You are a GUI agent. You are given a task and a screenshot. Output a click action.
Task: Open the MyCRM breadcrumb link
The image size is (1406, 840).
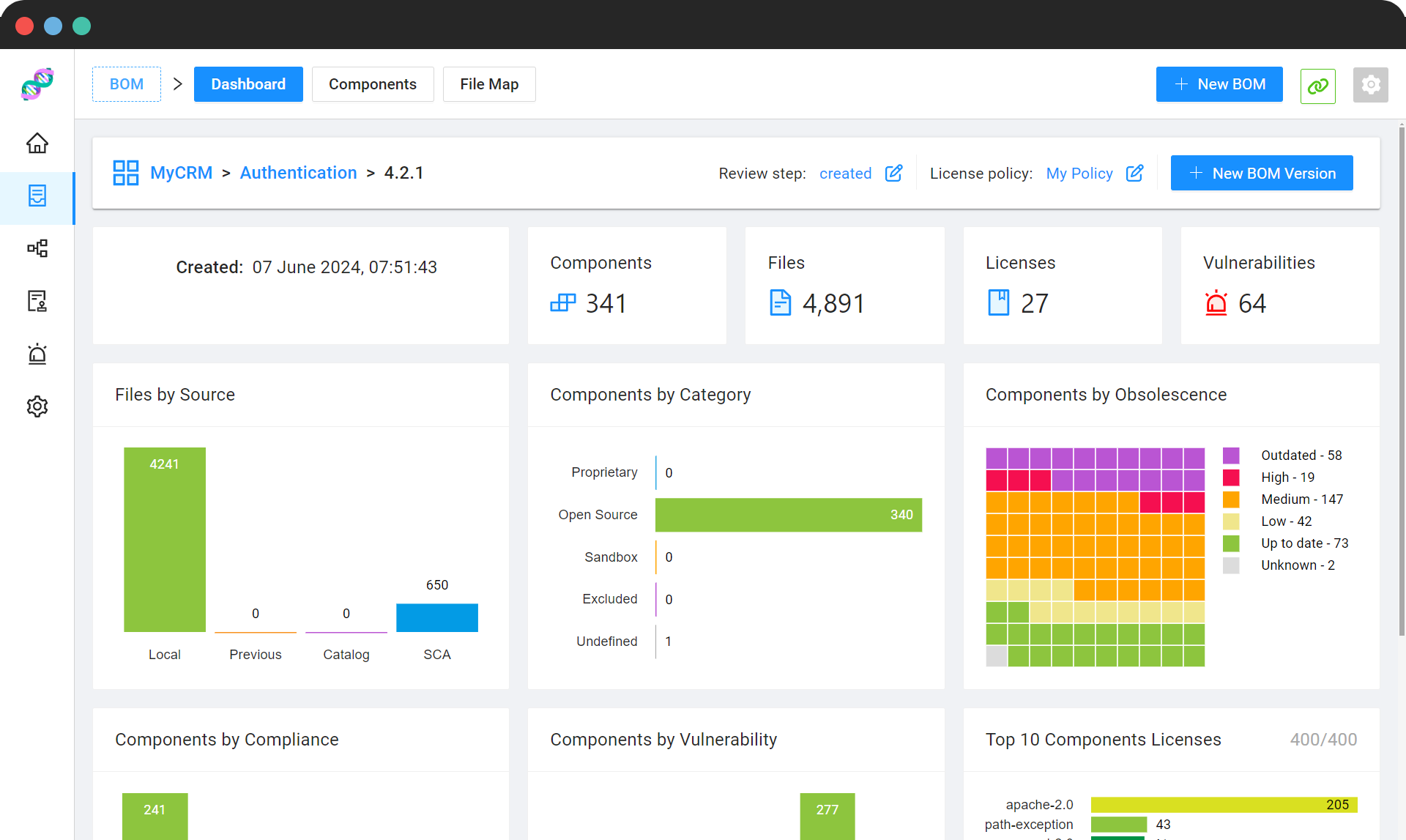(181, 173)
